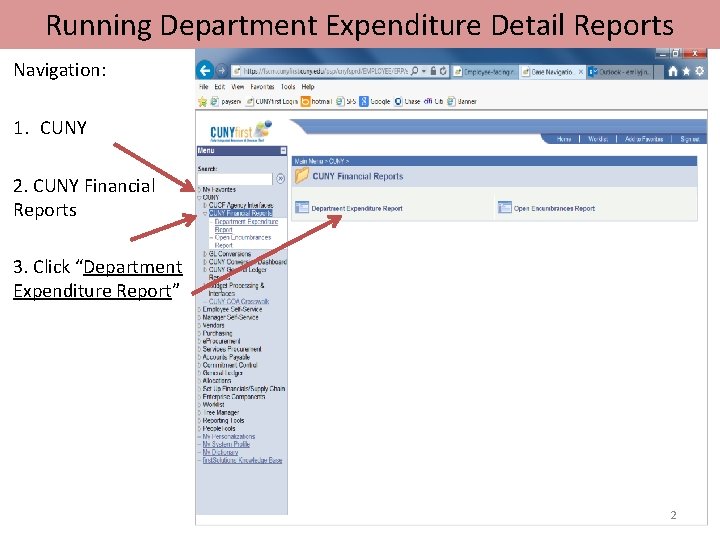Expand CUCF Agency Interfaces node
Viewport: 720px width, 540px height.
205,205
